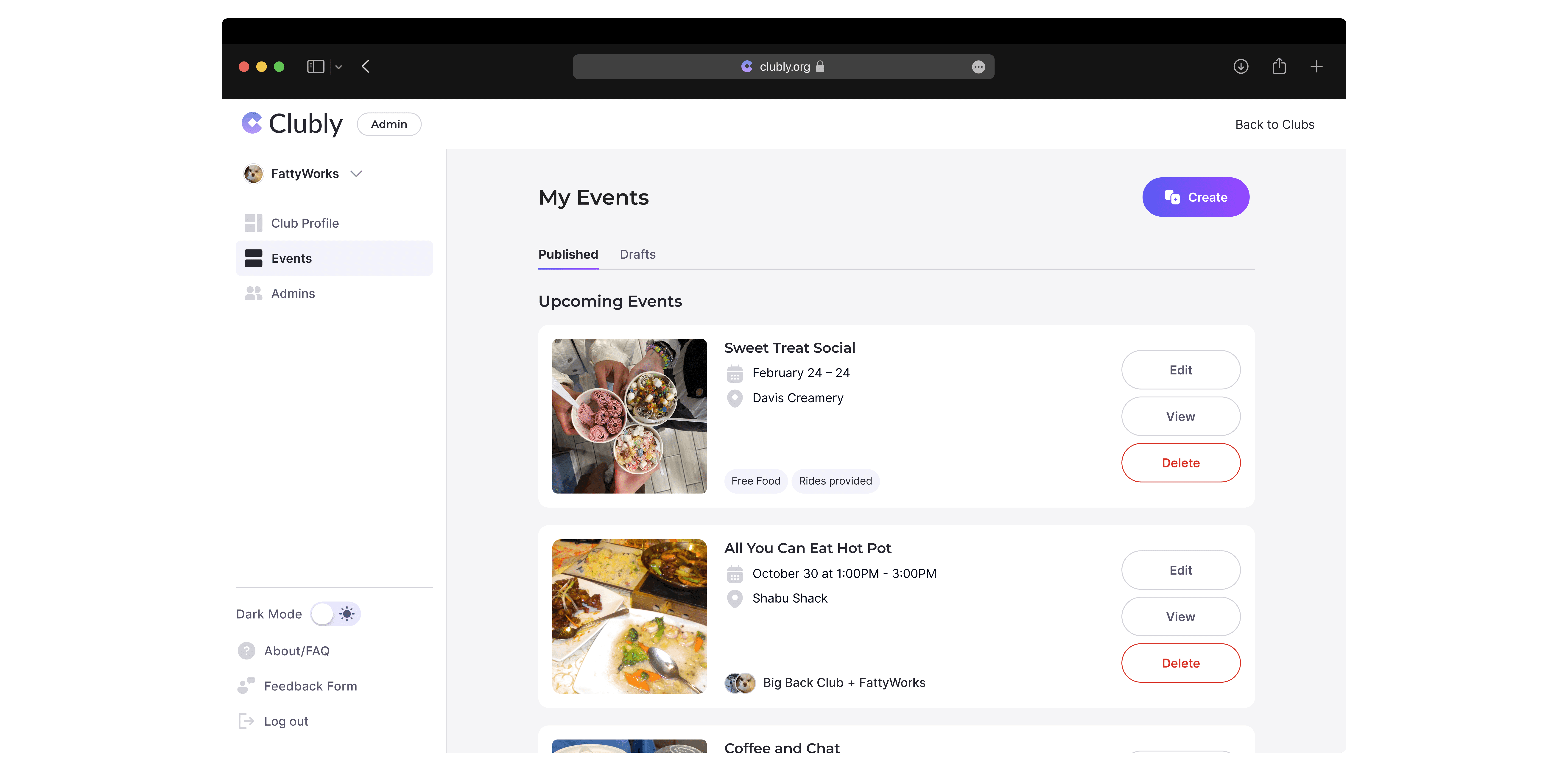Open a new tab with plus icon

pos(1316,66)
